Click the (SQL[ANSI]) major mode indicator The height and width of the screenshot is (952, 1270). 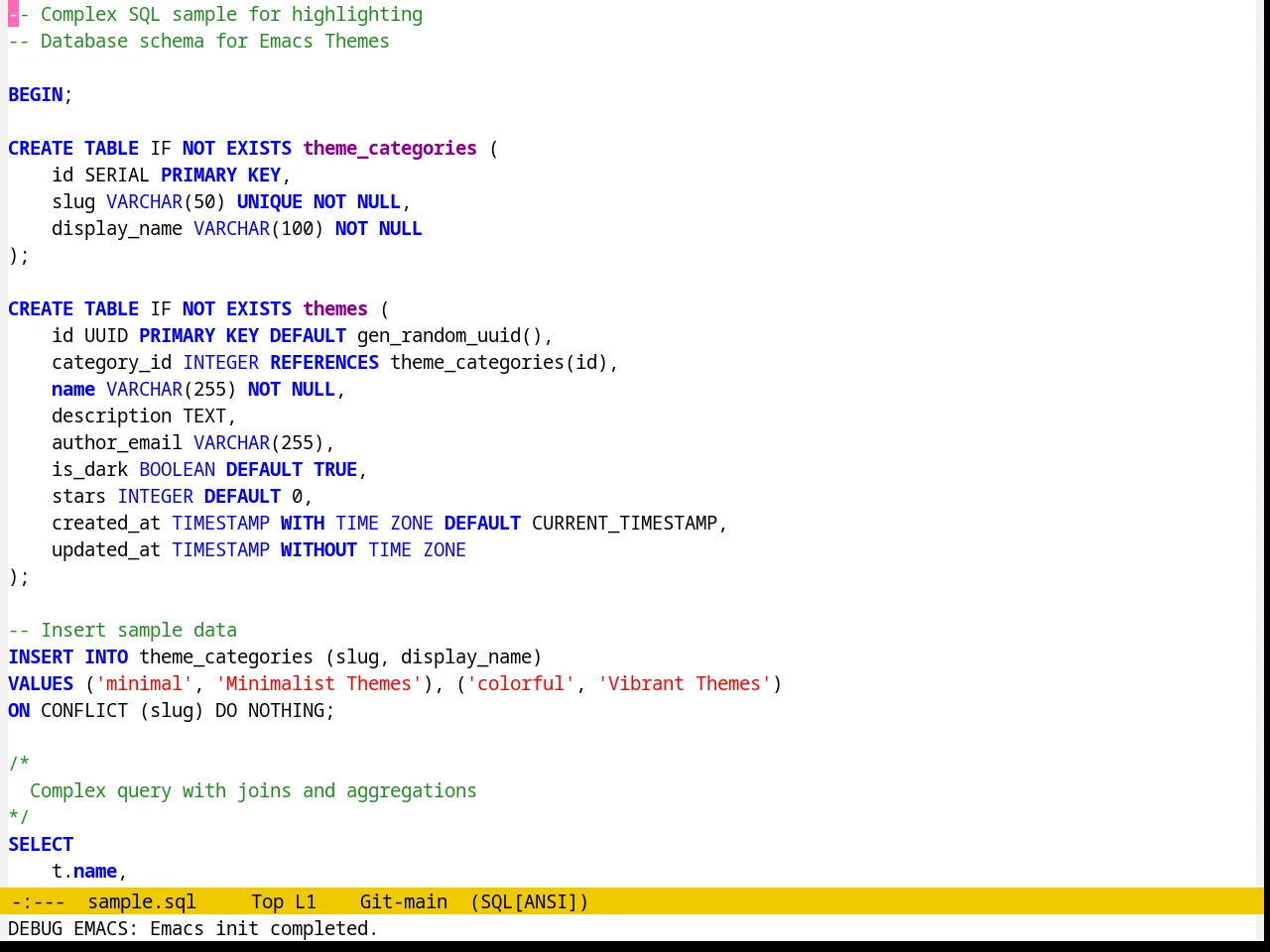click(x=530, y=901)
